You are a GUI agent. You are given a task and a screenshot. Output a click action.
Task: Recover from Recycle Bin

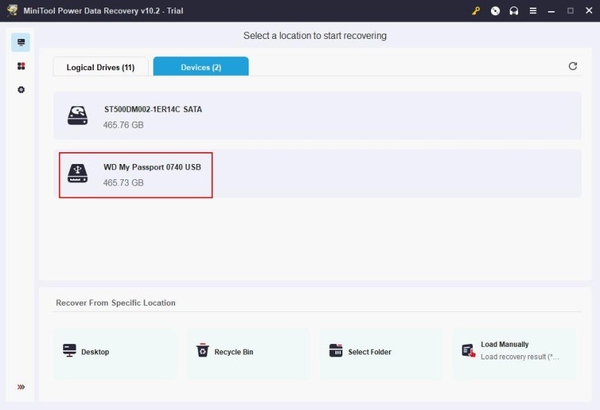[x=248, y=354]
